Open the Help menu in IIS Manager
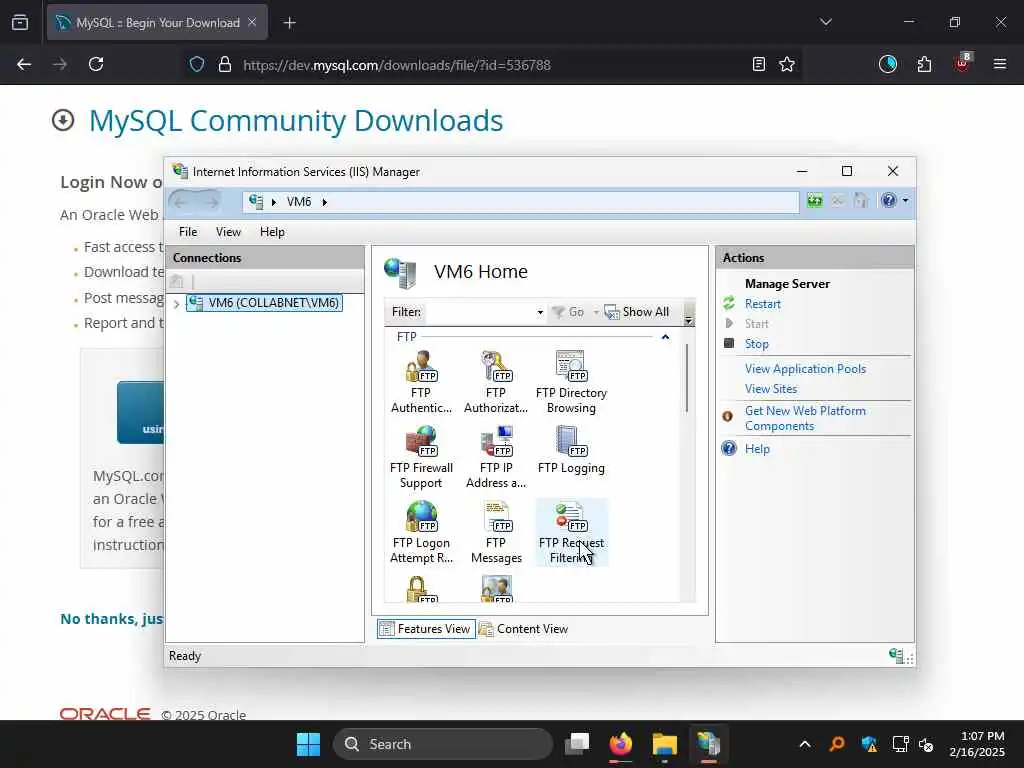Screen dimensions: 1024x768 click(x=272, y=232)
